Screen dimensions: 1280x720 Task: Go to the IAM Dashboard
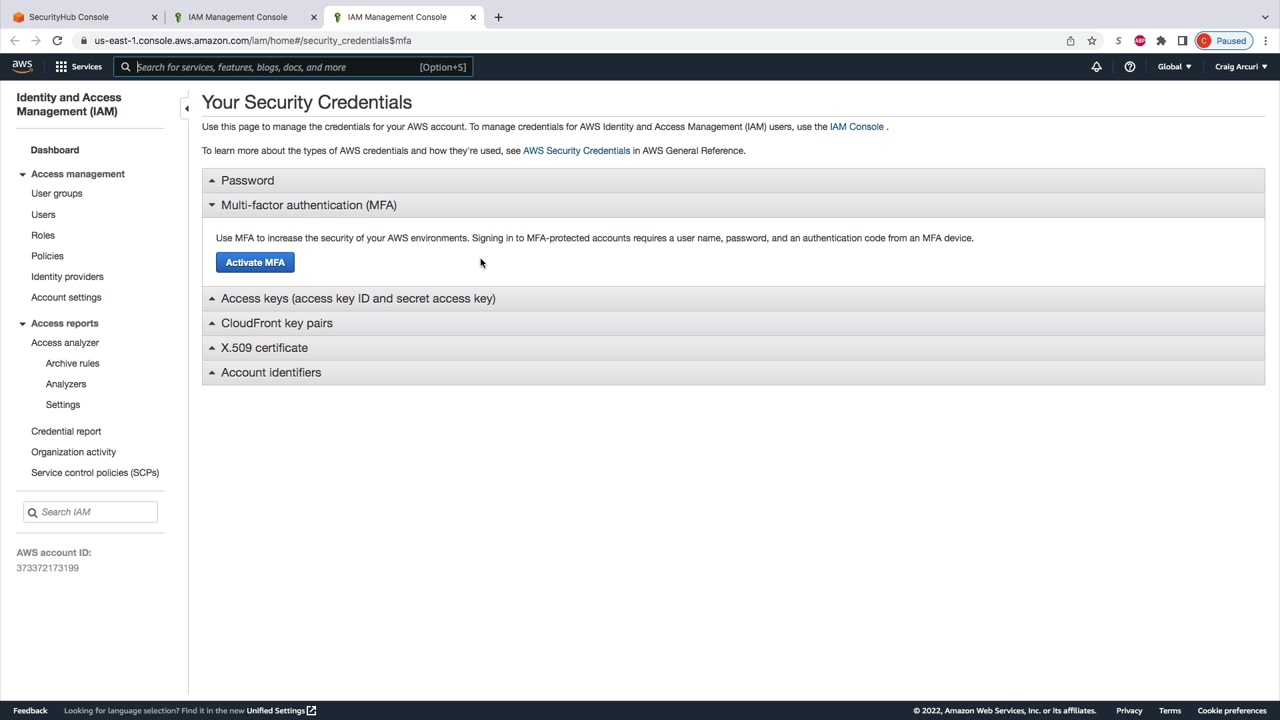55,150
